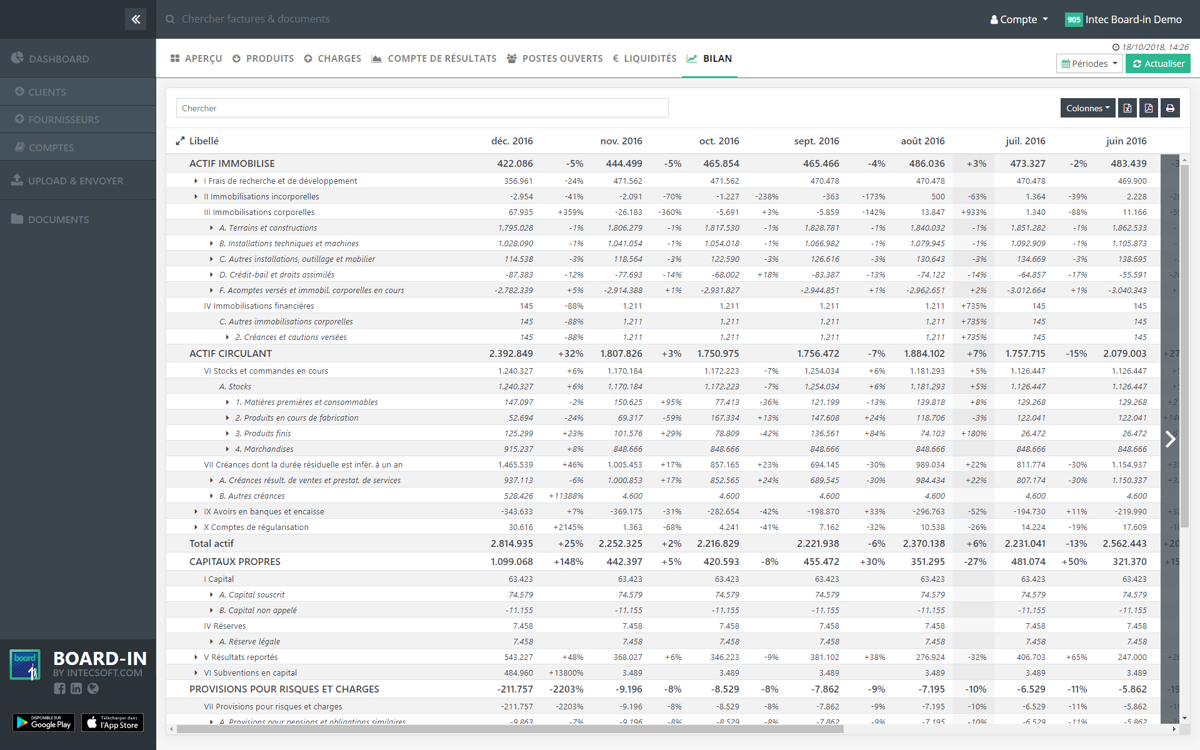This screenshot has height=750, width=1200.
Task: Open the Compte user menu
Action: point(1019,19)
